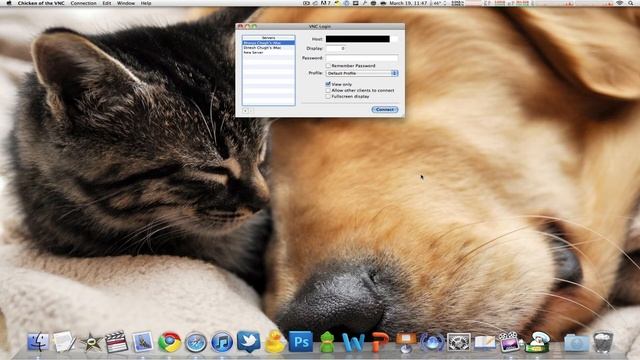Screen dimensions: 640x360
Task: Open the Mail stamp icon in dock
Action: click(x=143, y=341)
